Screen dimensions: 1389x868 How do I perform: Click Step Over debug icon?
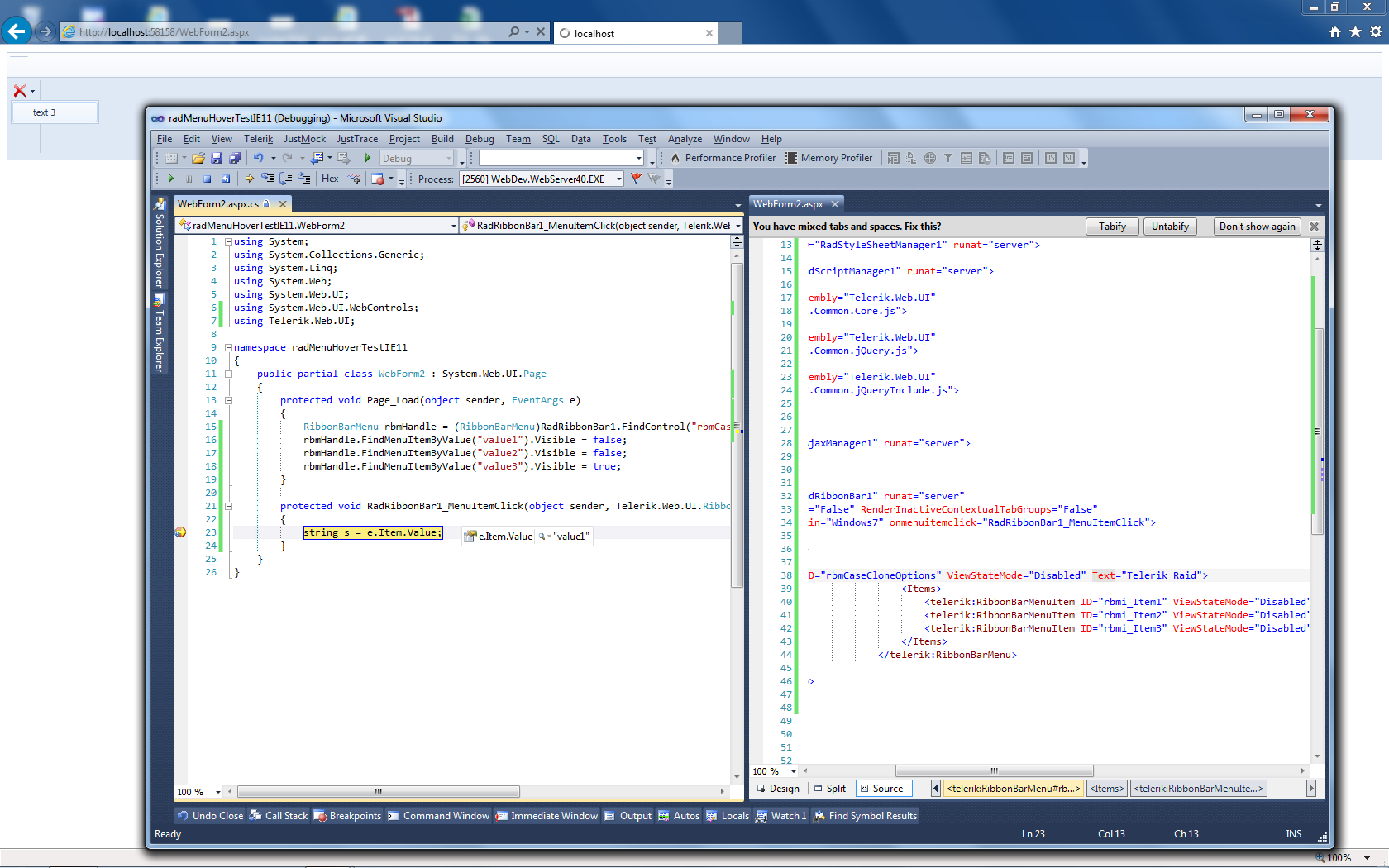pos(286,179)
